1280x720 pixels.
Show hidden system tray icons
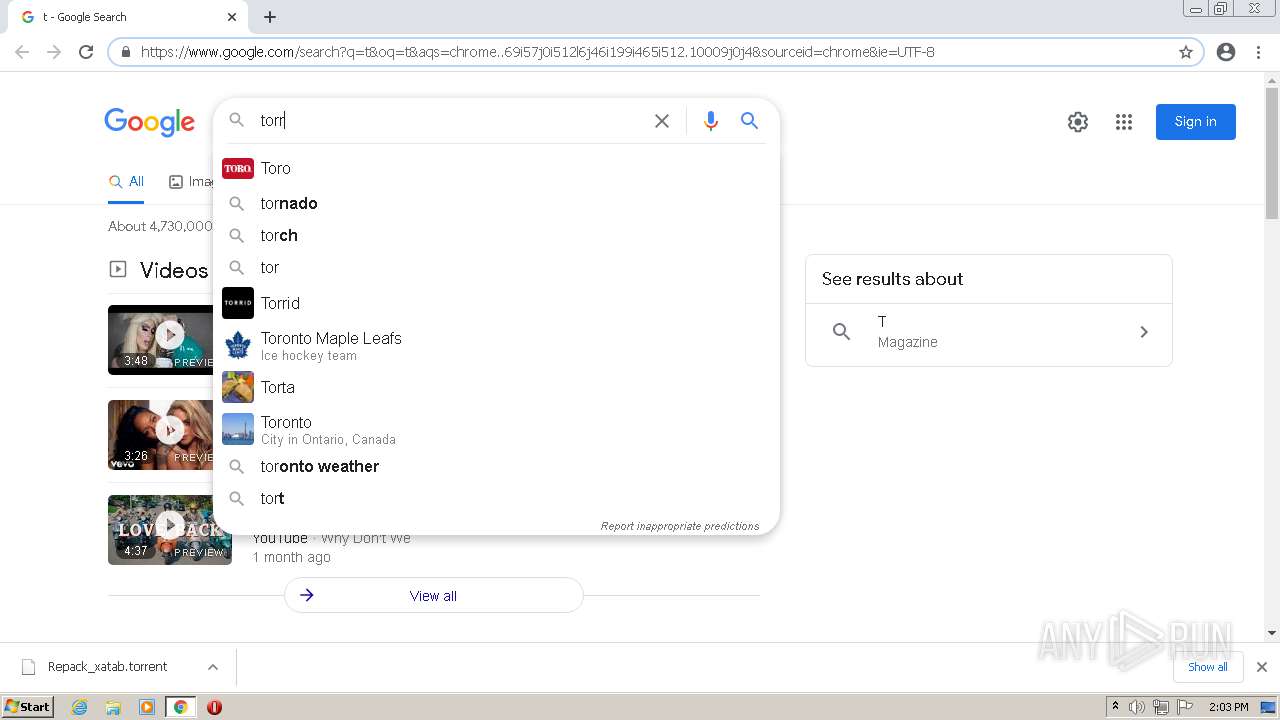tap(1115, 707)
